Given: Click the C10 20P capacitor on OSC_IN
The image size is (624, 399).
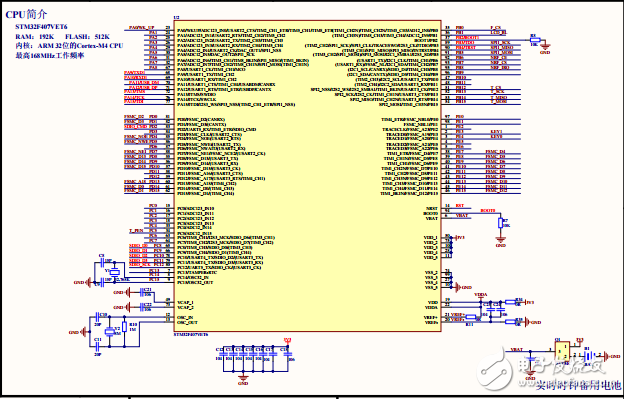Looking at the screenshot, I should coord(97,318).
